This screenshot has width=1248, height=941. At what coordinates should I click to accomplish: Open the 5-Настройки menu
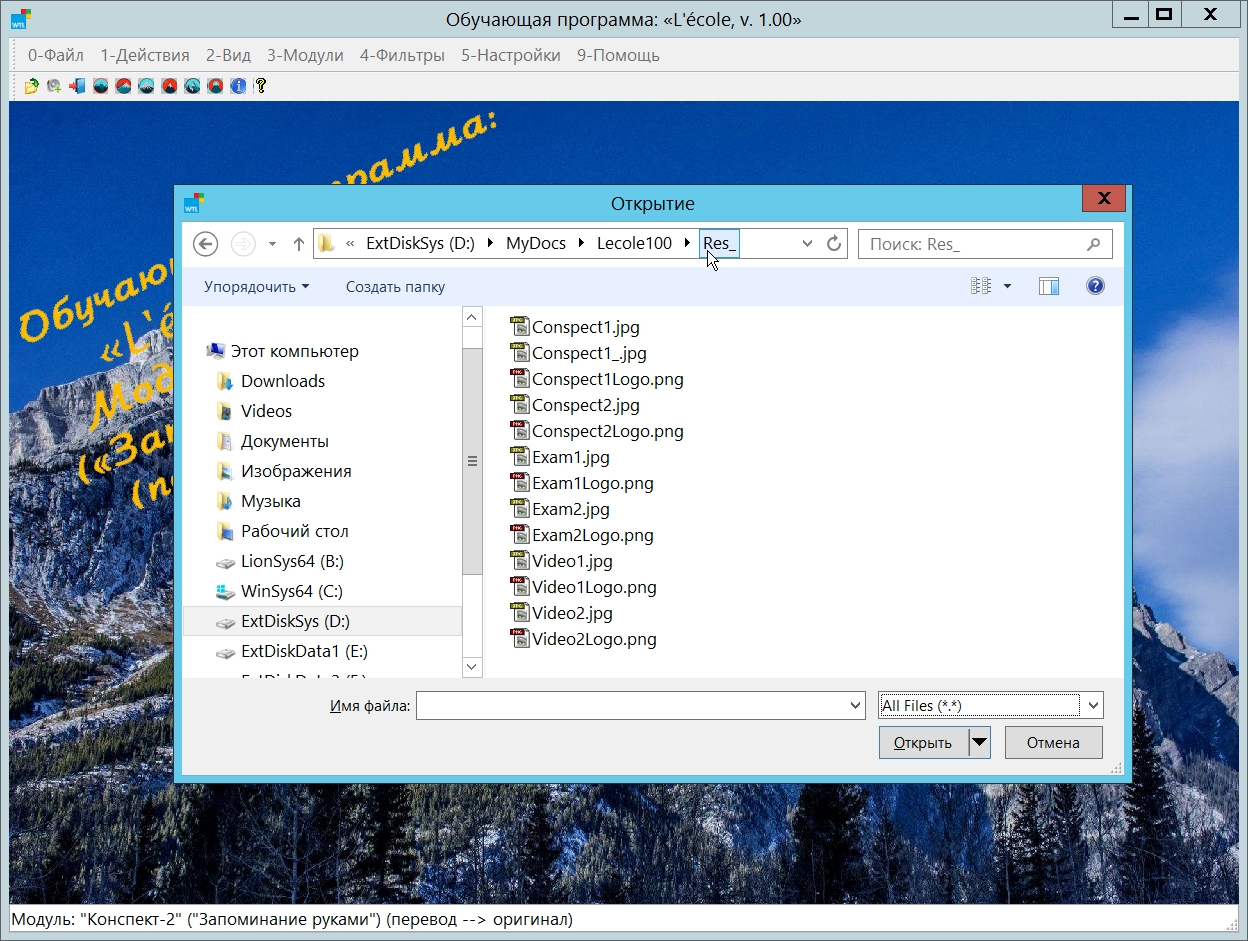[510, 55]
